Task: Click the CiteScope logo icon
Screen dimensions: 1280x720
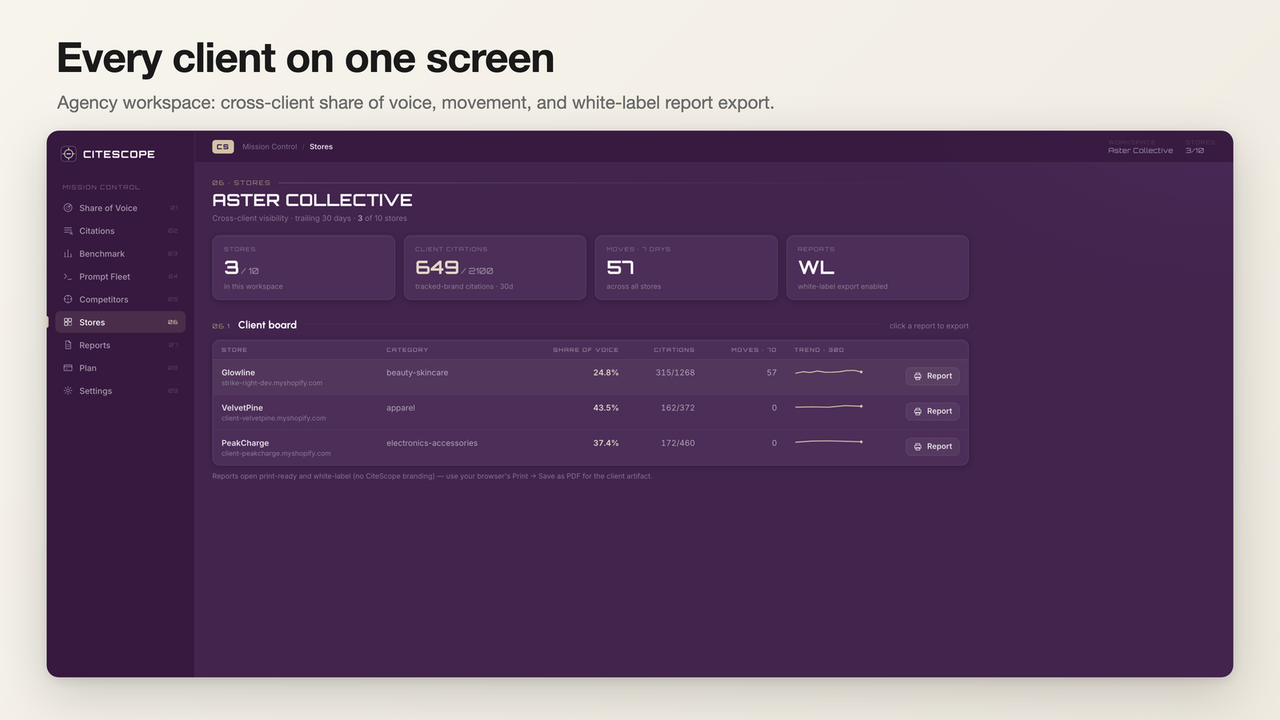Action: (69, 154)
